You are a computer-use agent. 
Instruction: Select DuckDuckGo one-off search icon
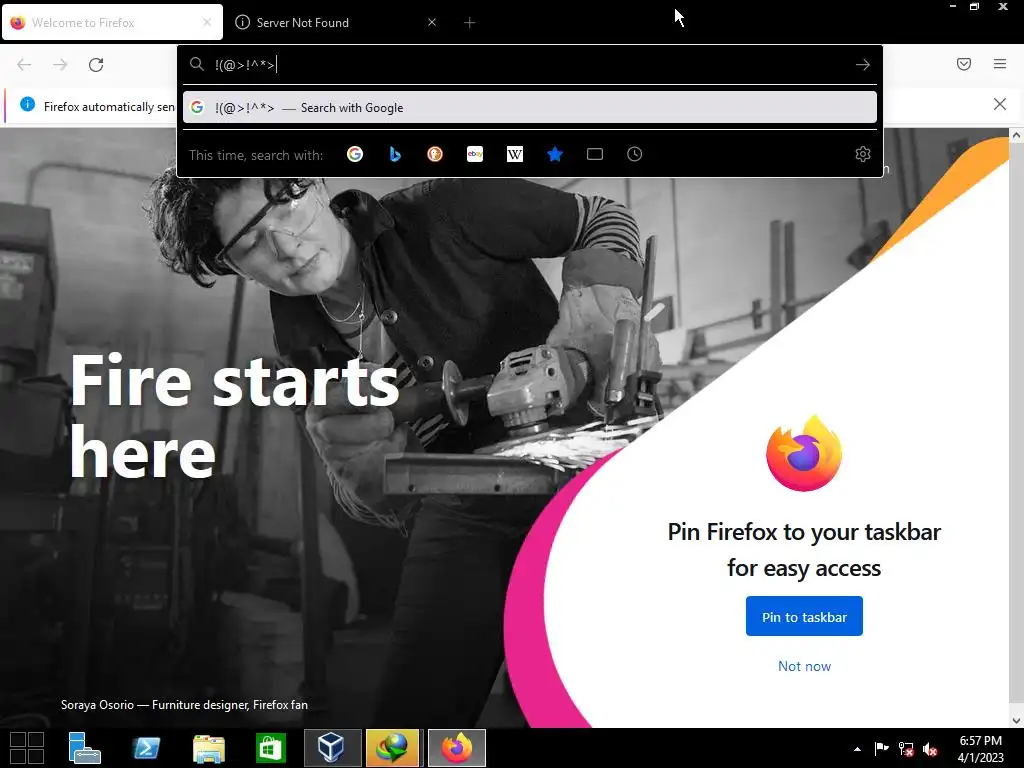coord(435,154)
